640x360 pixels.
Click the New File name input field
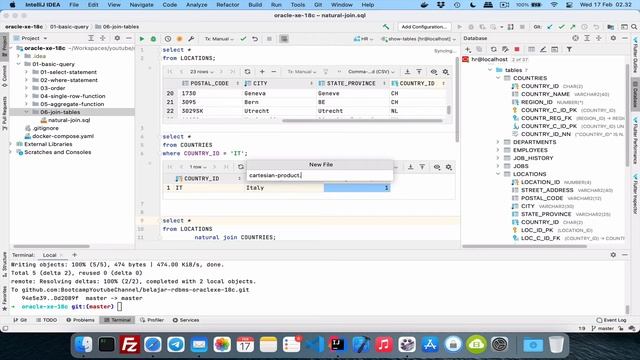click(320, 175)
